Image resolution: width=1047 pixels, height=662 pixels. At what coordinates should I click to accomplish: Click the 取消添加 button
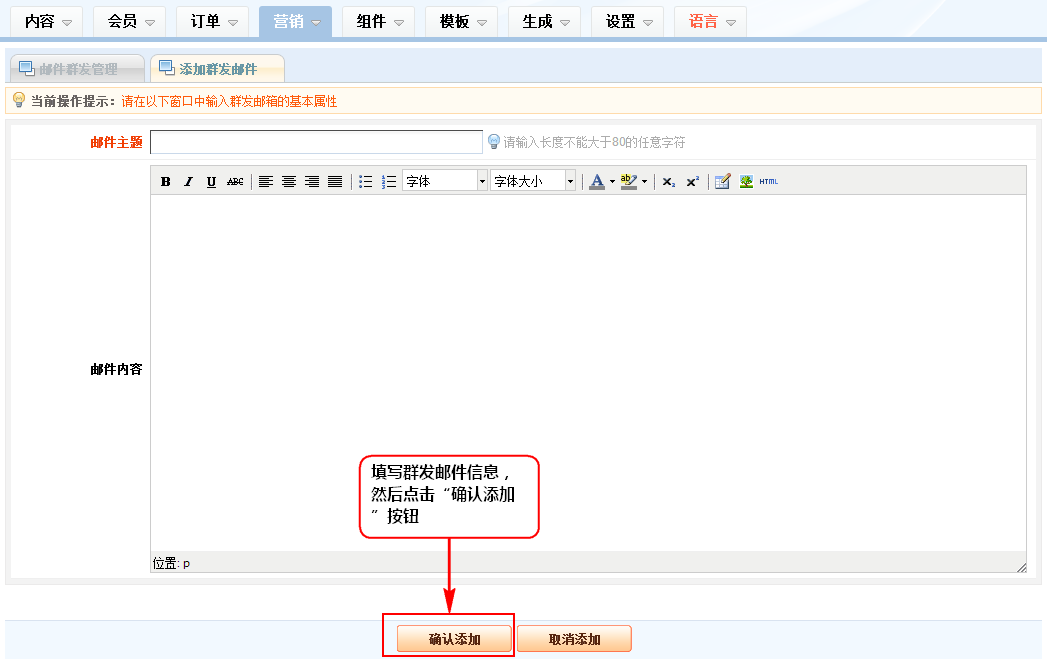574,639
